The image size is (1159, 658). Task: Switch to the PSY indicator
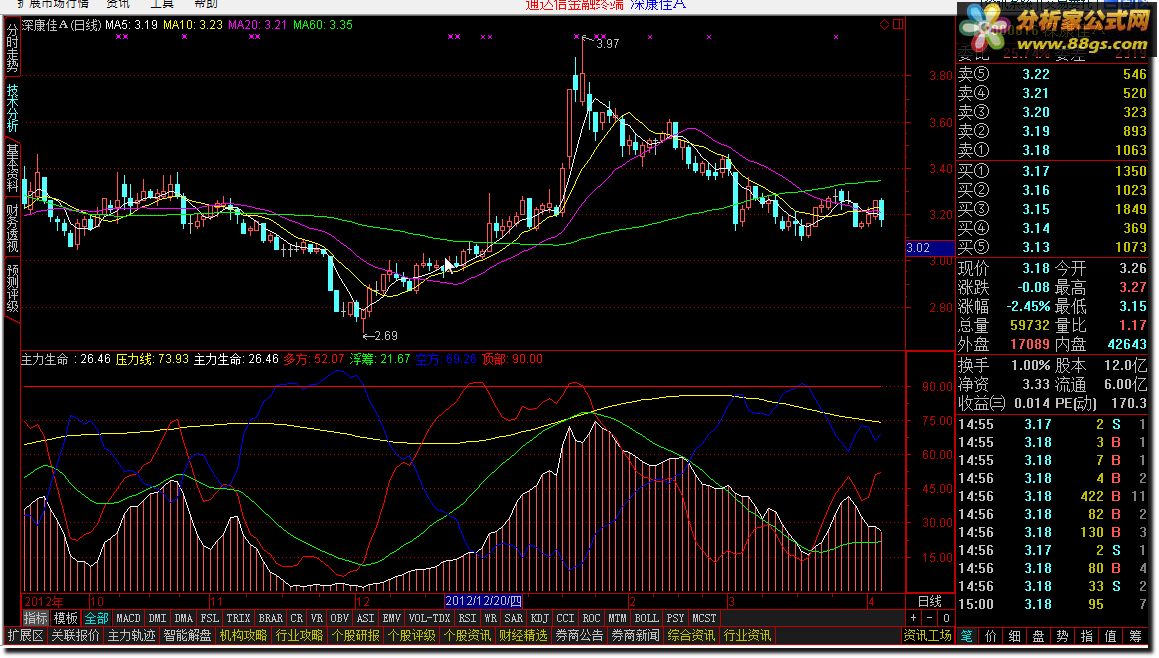tap(676, 618)
